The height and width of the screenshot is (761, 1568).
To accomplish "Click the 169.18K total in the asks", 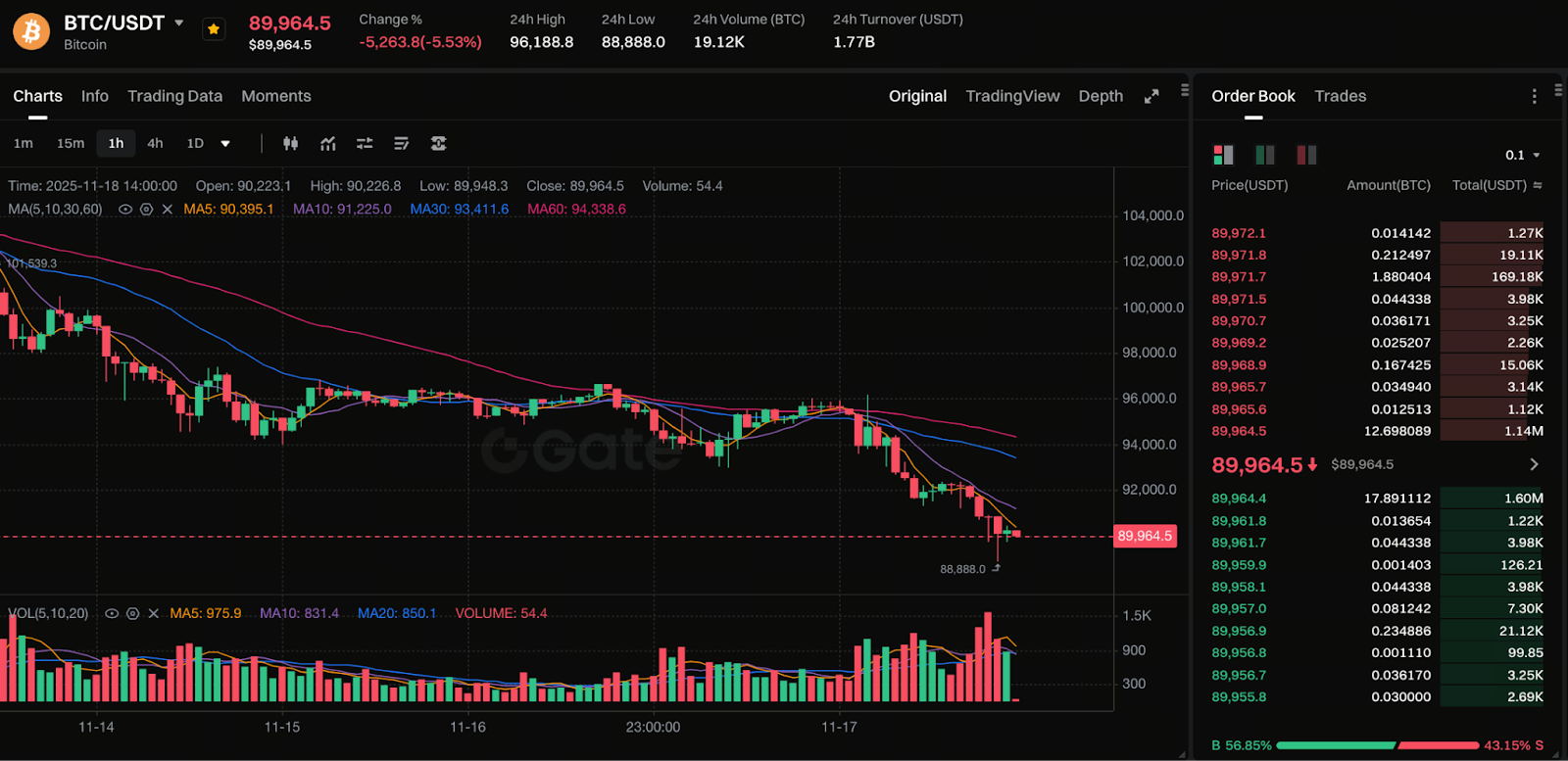I will pos(1517,277).
